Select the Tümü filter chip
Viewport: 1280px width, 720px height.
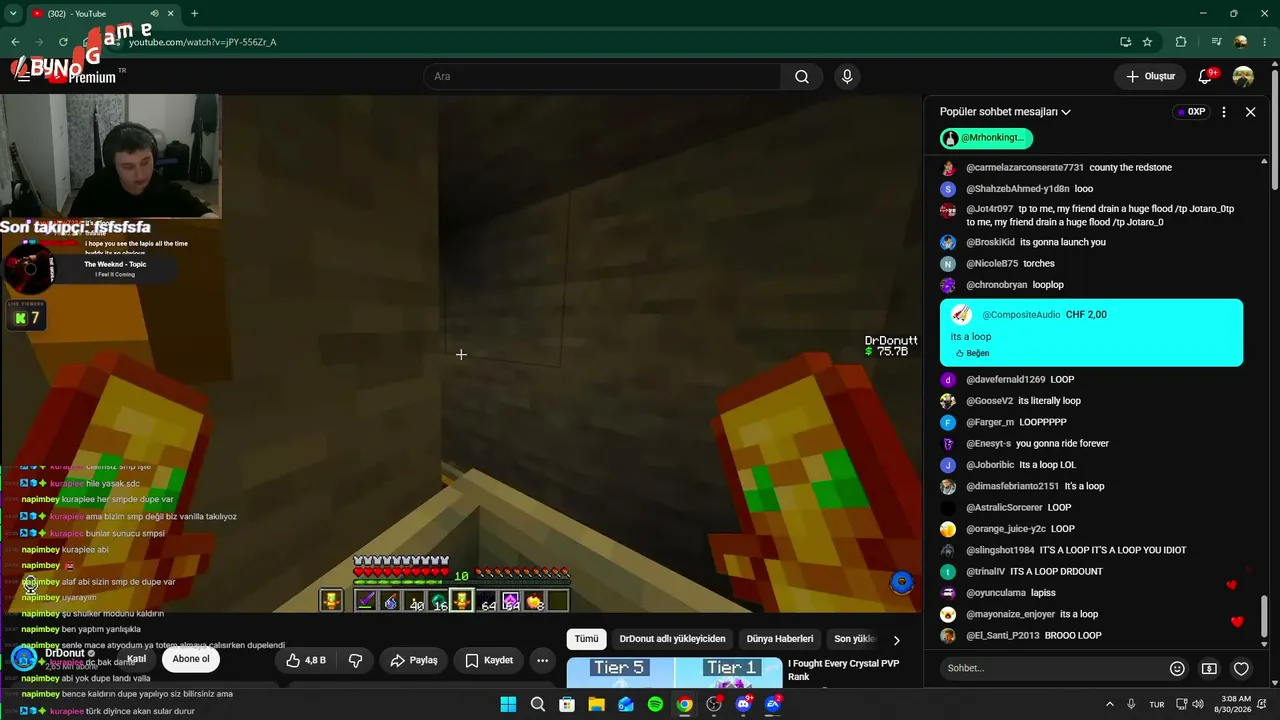586,639
